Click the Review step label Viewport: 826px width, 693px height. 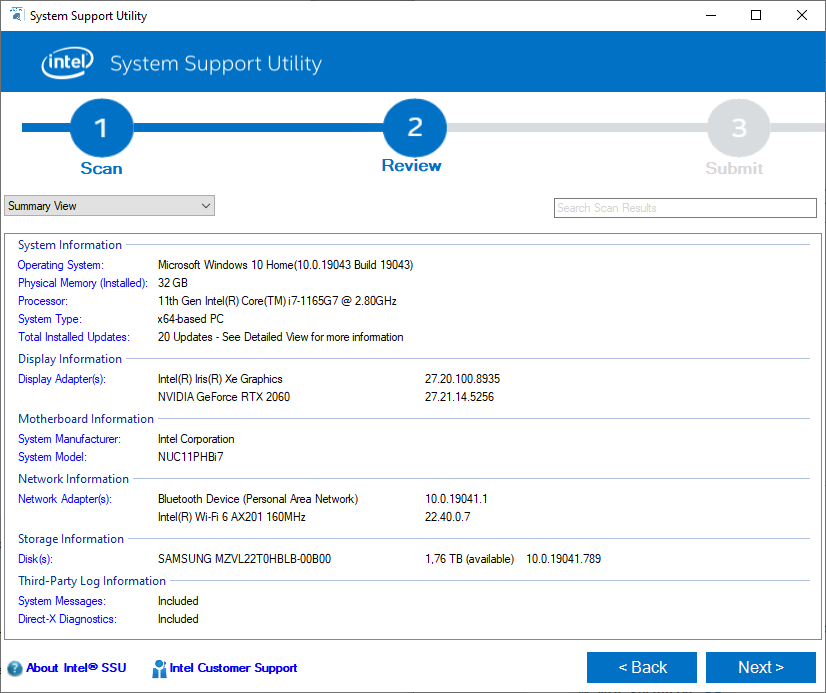pos(411,165)
